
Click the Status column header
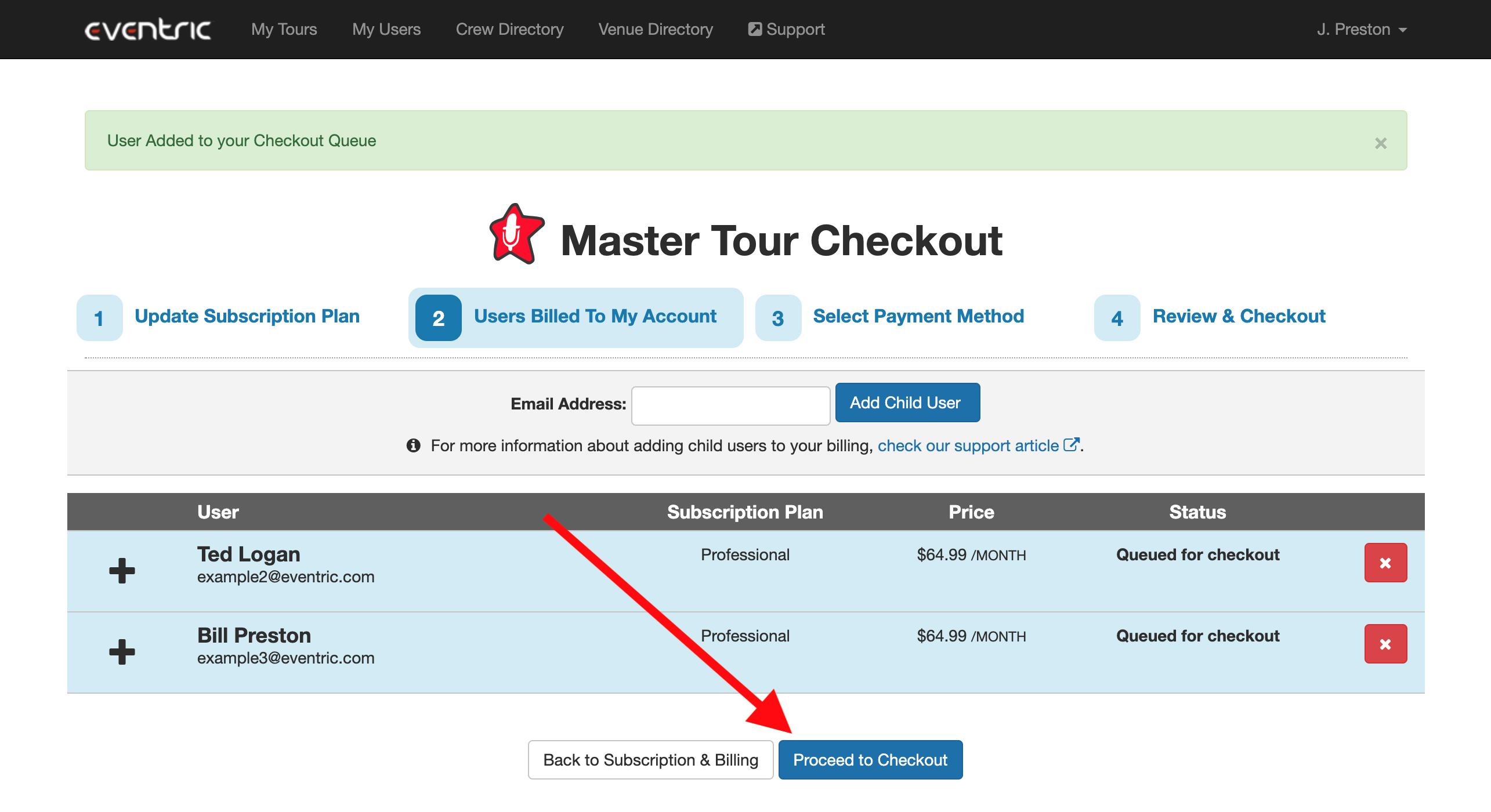click(1197, 512)
